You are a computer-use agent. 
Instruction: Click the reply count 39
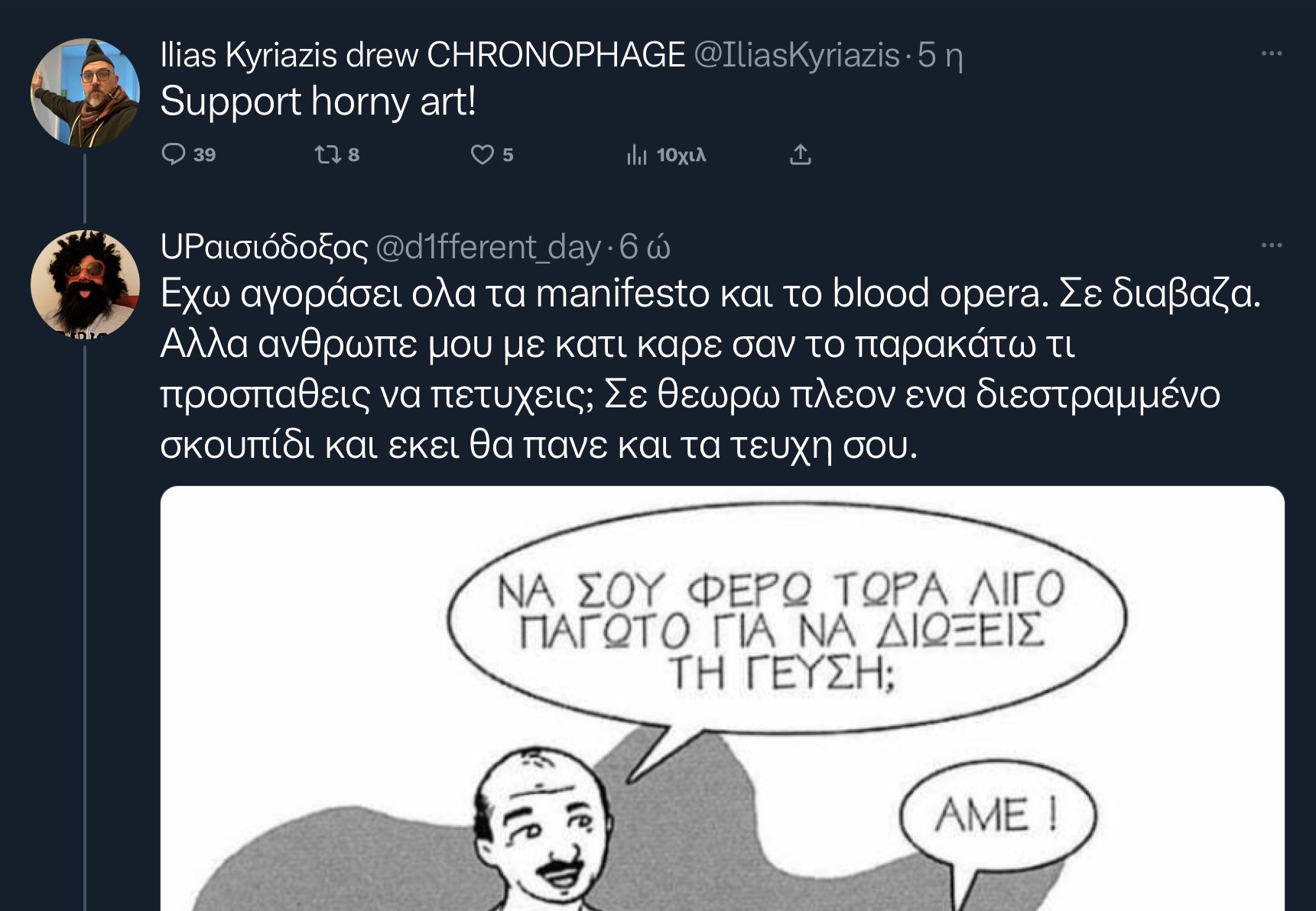pyautogui.click(x=204, y=155)
